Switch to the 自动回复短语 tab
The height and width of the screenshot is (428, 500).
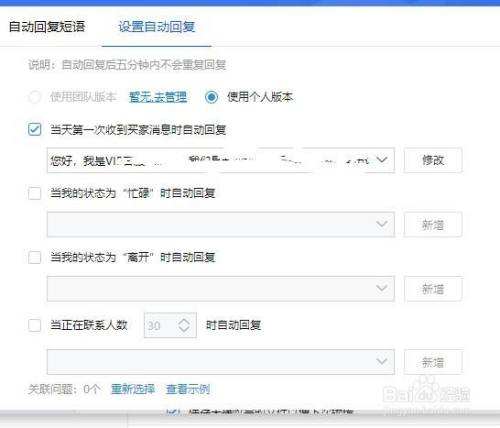pos(47,27)
